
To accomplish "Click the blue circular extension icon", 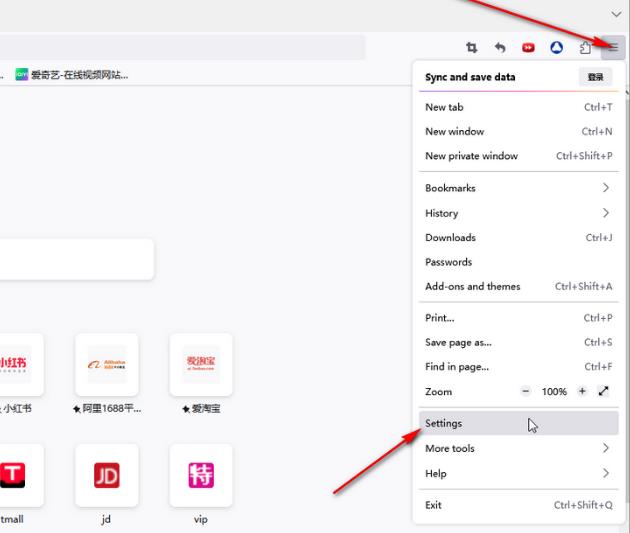I will tap(556, 48).
